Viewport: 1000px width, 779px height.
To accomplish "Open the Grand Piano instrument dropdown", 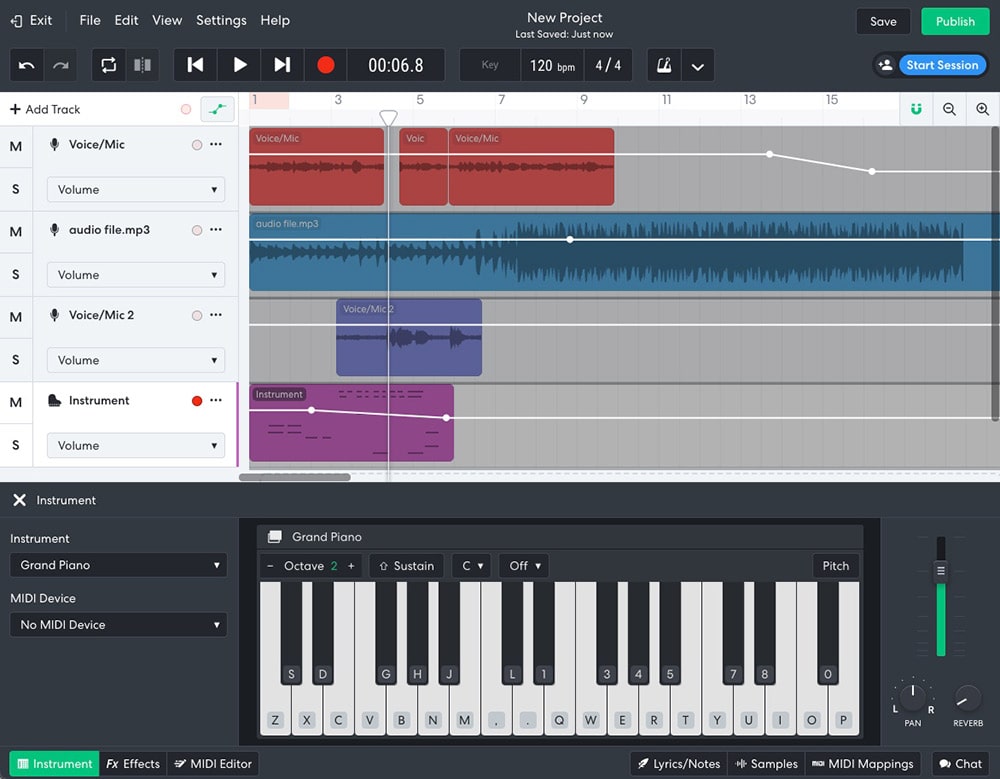I will 118,565.
